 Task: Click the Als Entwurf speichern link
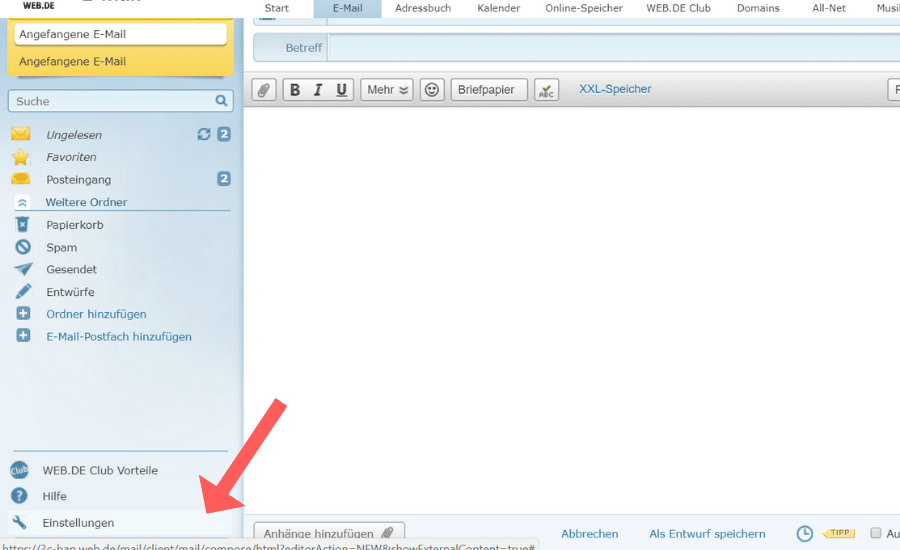point(707,534)
